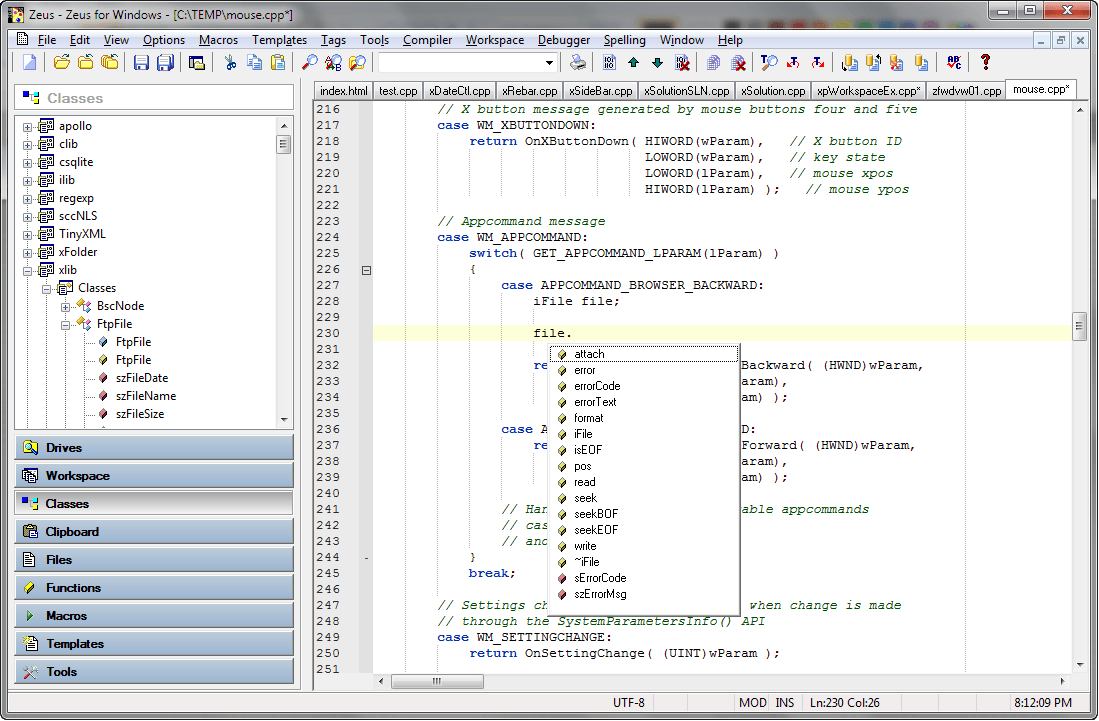This screenshot has width=1099, height=721.
Task: Select the Cut scissors icon
Action: 232,62
